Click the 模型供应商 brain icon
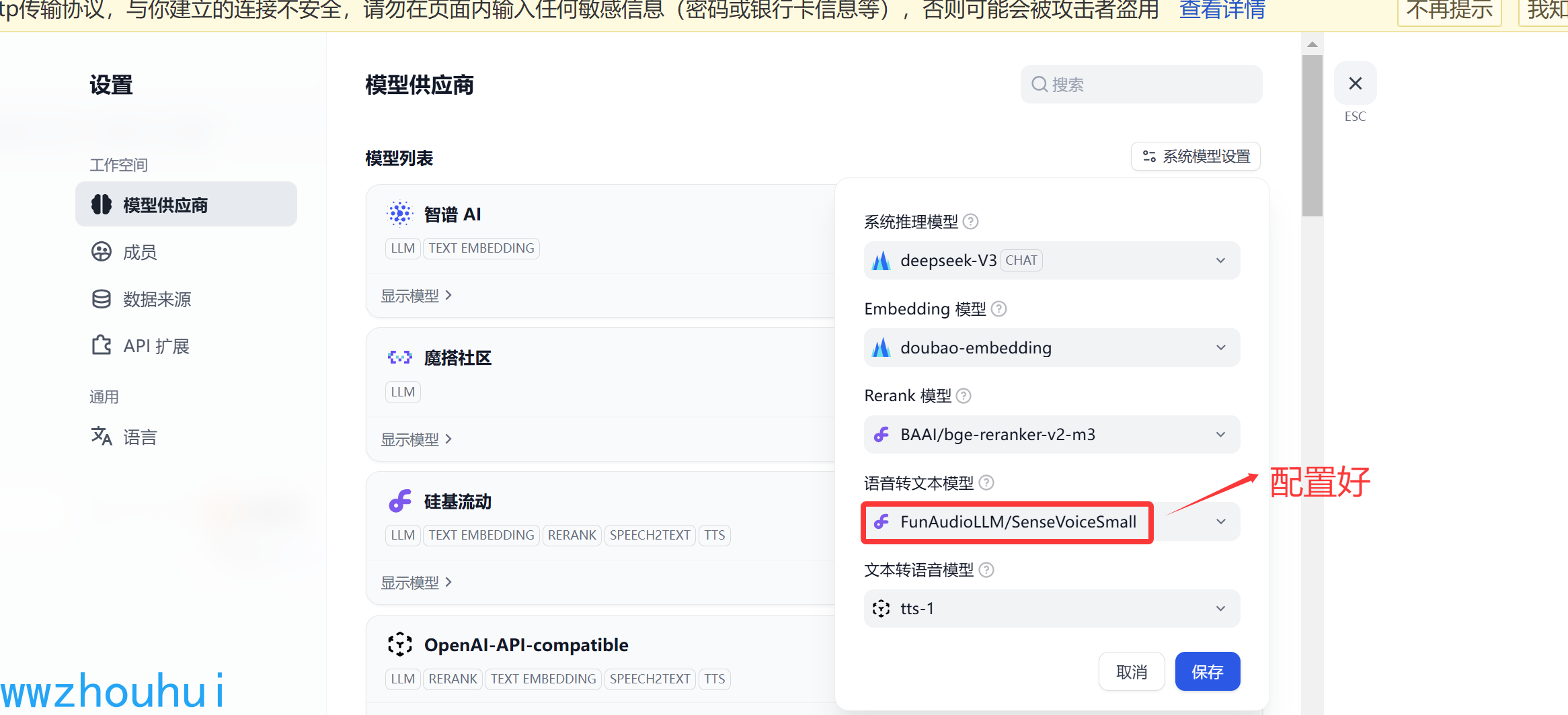 pyautogui.click(x=102, y=204)
